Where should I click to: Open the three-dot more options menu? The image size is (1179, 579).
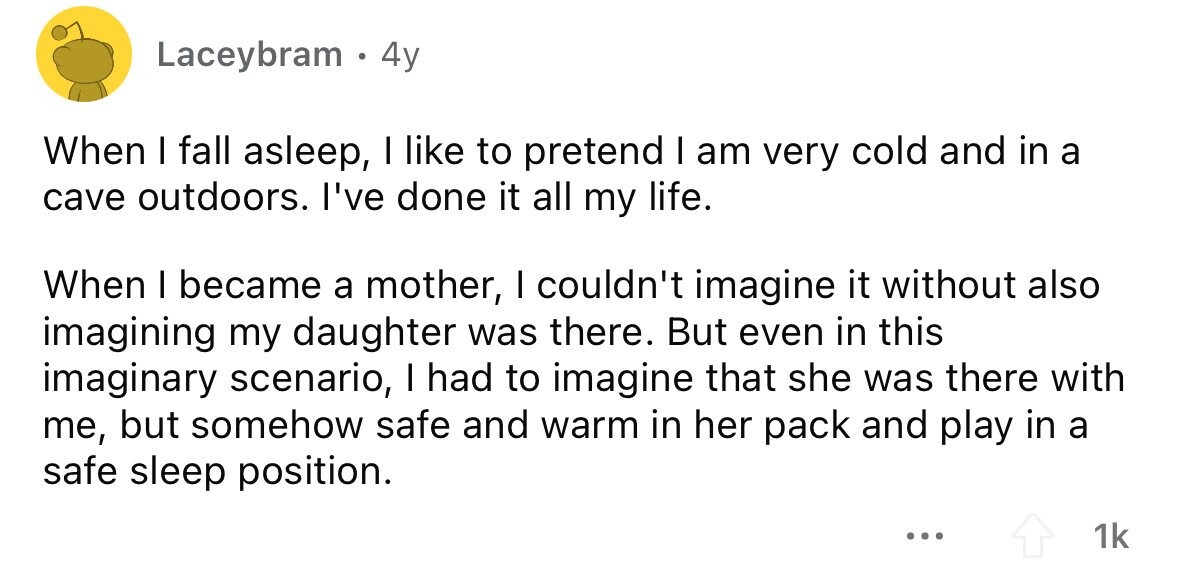click(924, 537)
